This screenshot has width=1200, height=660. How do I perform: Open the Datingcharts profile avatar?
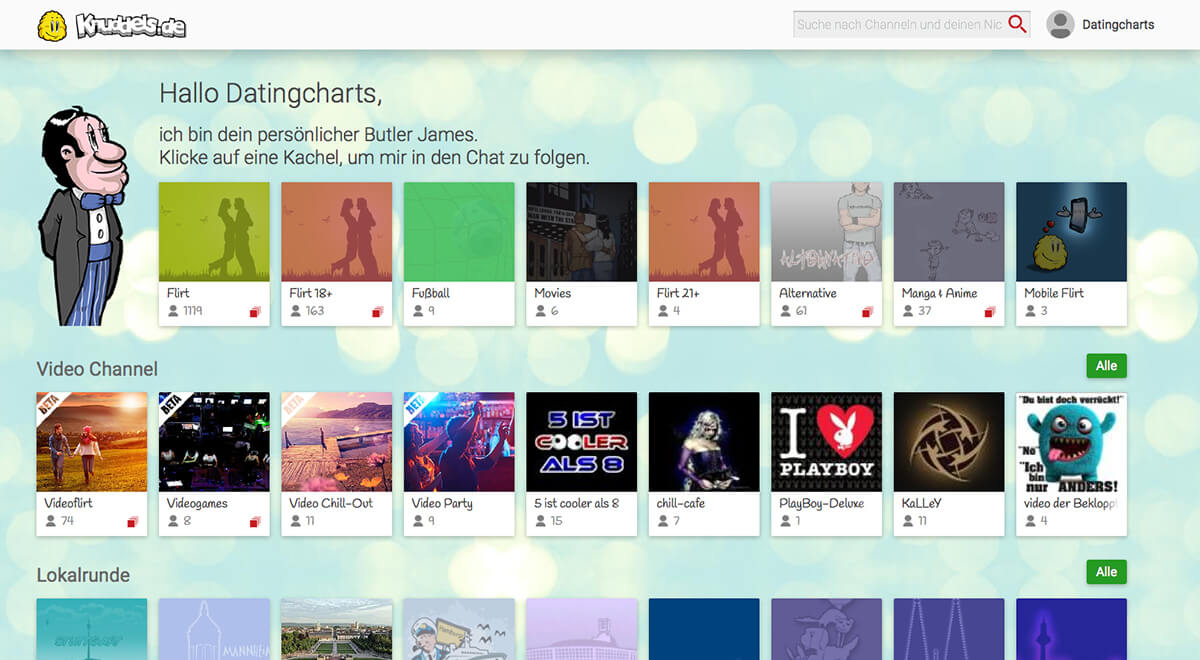tap(1060, 25)
